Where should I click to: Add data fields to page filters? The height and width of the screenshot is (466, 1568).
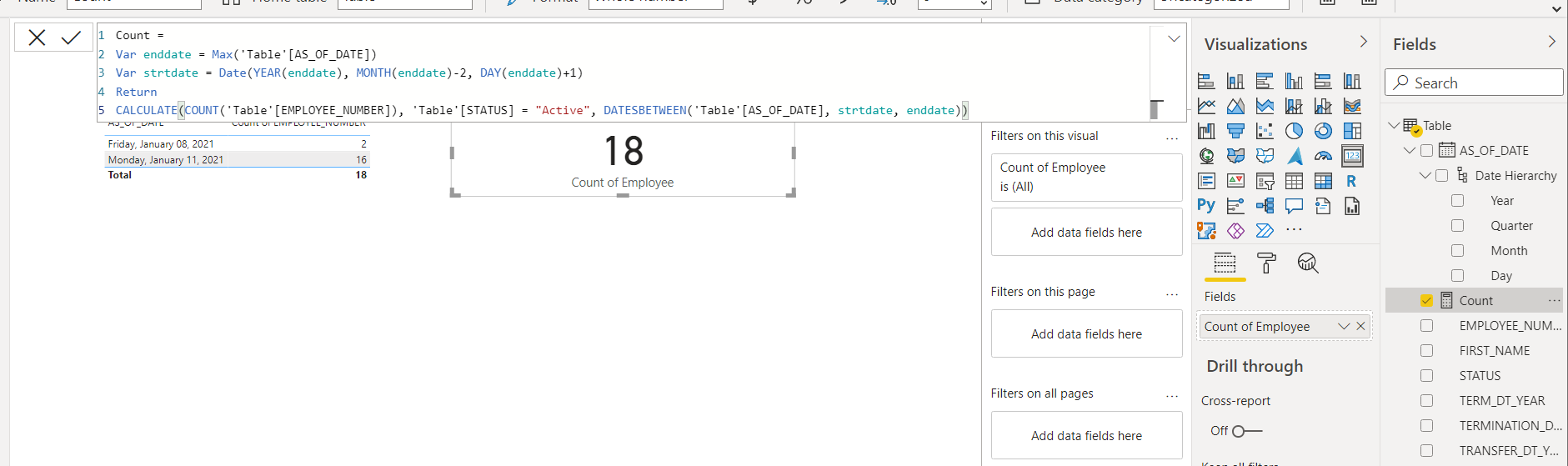[1086, 333]
